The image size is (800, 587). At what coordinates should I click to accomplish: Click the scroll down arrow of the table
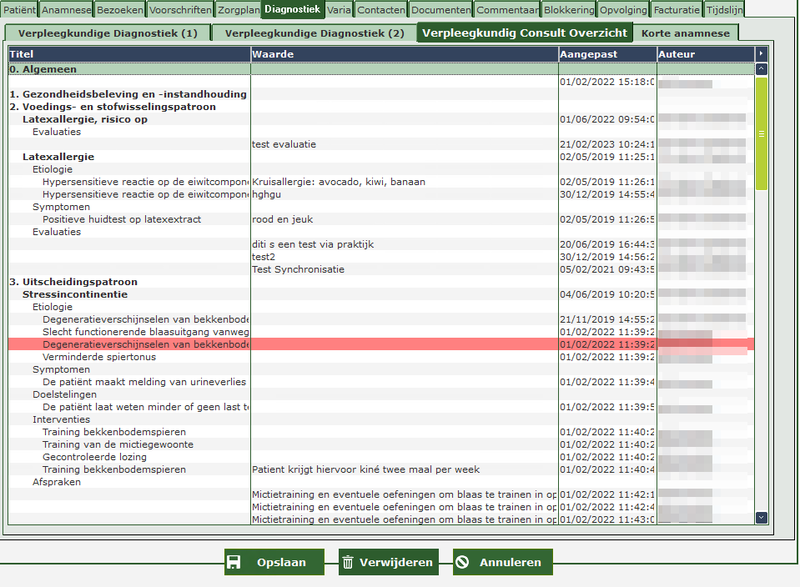pyautogui.click(x=761, y=517)
